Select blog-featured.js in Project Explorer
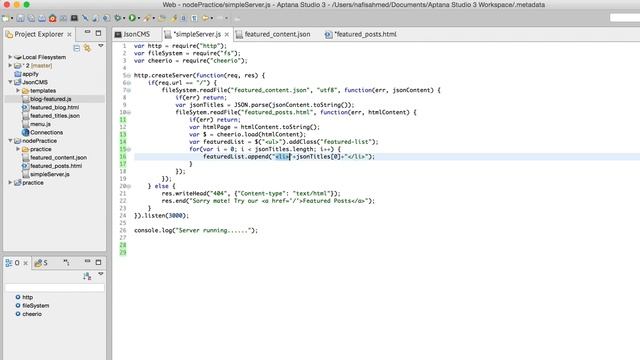The image size is (640, 360). click(x=51, y=99)
